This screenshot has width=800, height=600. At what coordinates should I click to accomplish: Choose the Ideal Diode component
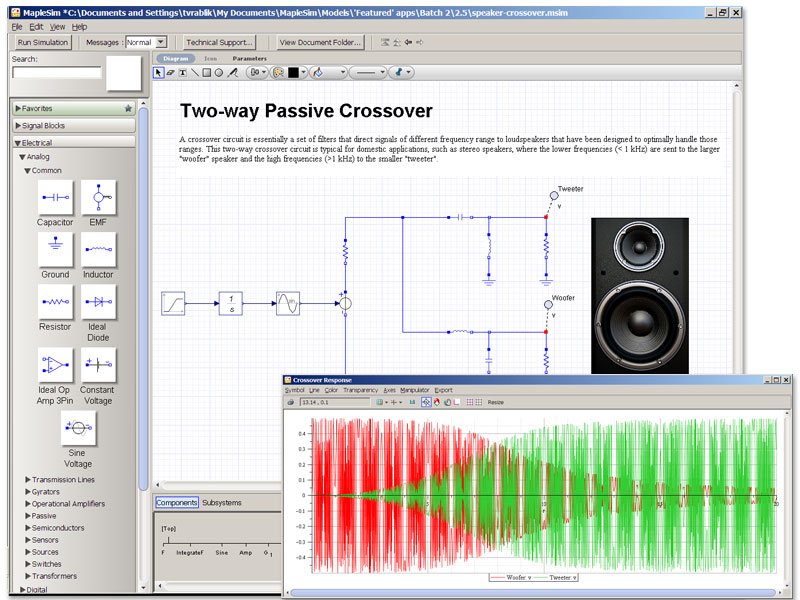(x=98, y=302)
